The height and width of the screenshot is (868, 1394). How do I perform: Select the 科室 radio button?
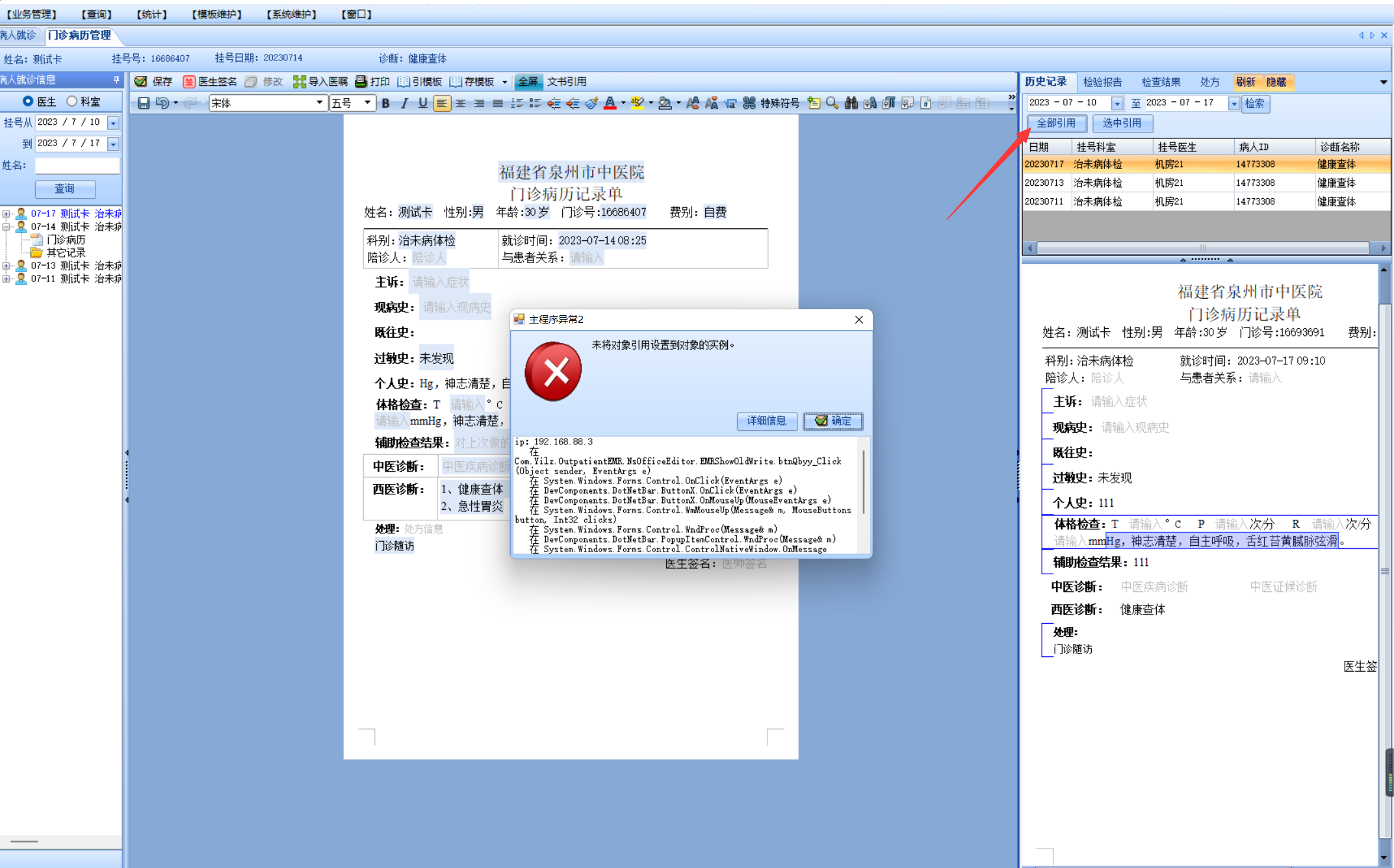pyautogui.click(x=72, y=101)
